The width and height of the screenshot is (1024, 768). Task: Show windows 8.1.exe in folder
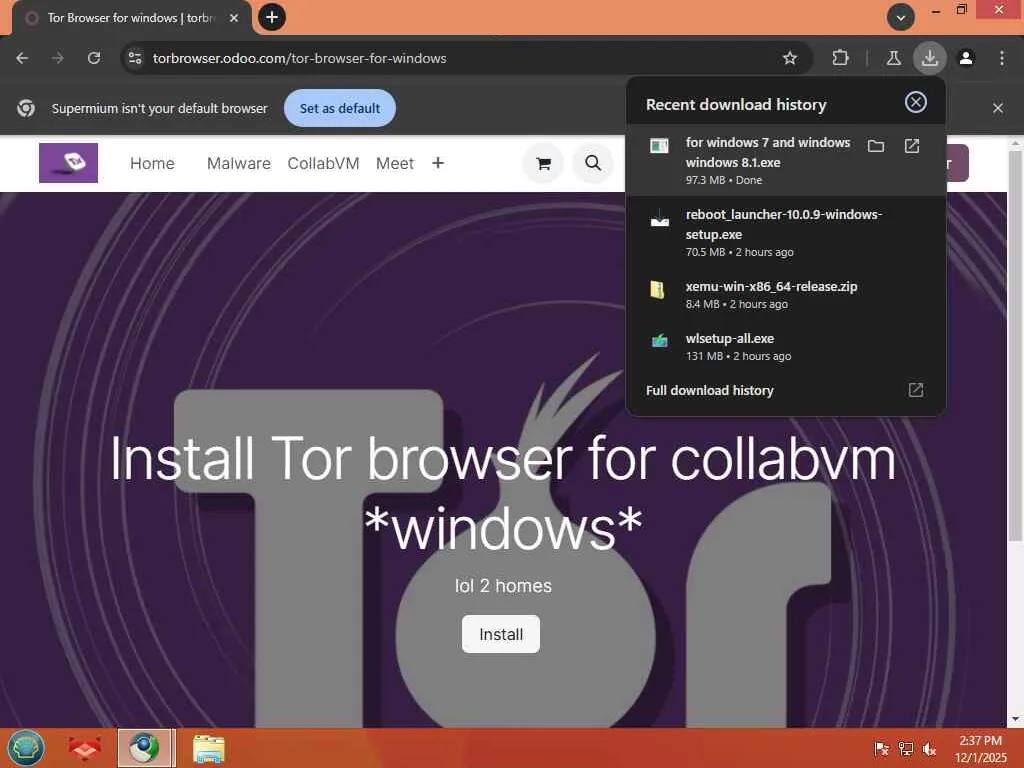click(876, 146)
